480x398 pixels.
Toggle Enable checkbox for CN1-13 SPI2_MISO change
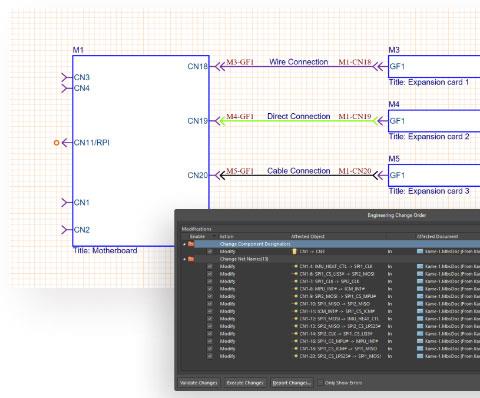[210, 326]
